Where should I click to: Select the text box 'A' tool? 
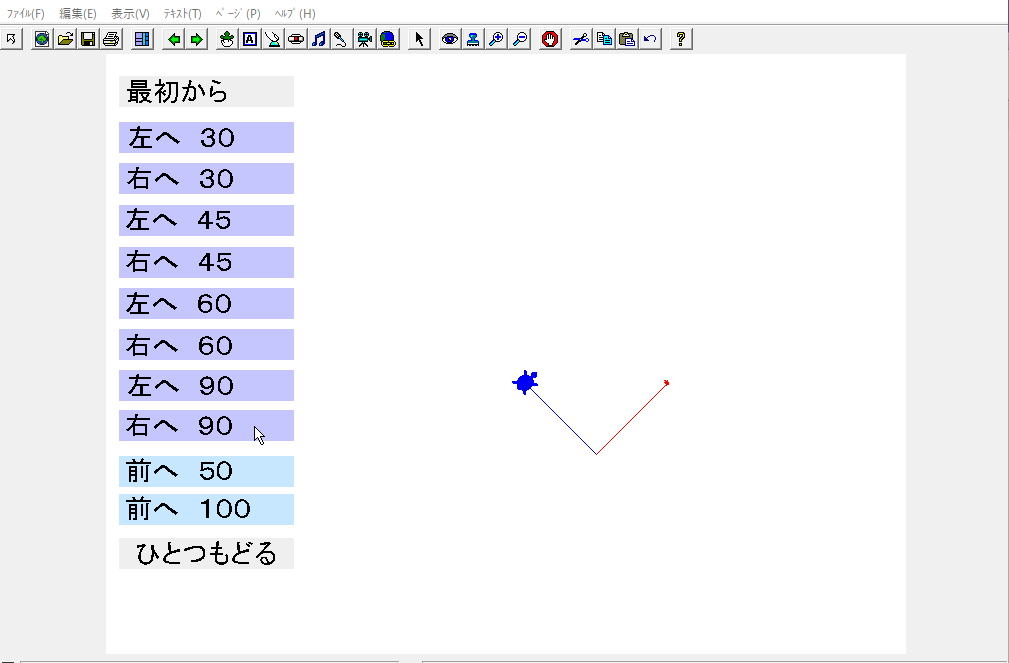click(x=250, y=39)
